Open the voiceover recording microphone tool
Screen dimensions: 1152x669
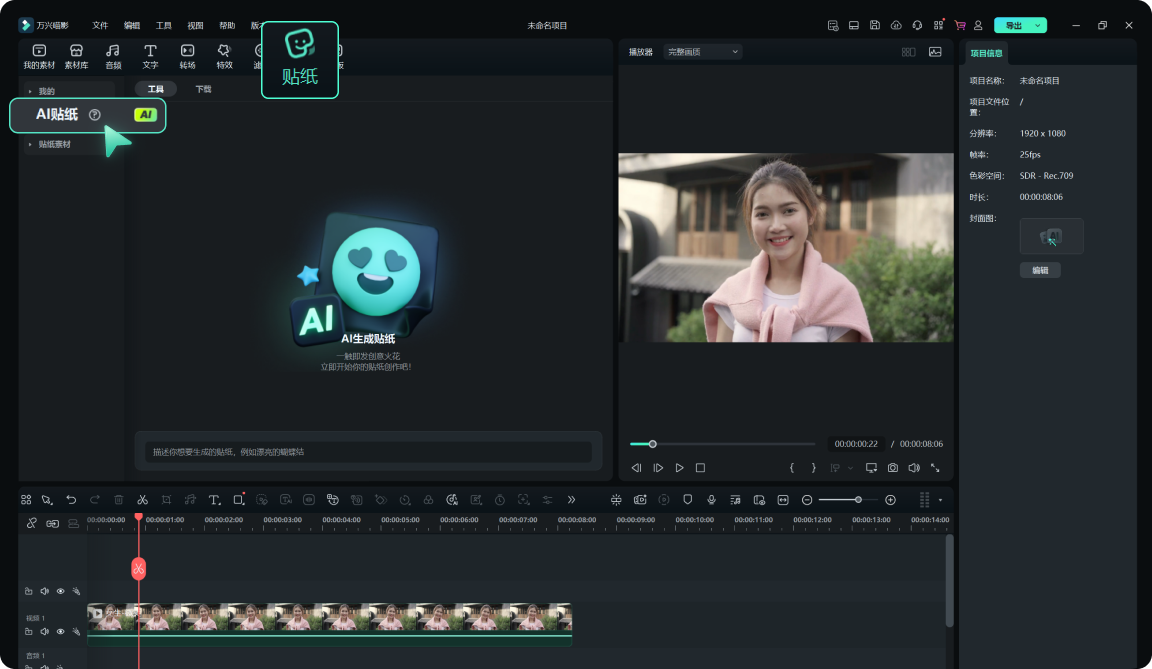(712, 499)
